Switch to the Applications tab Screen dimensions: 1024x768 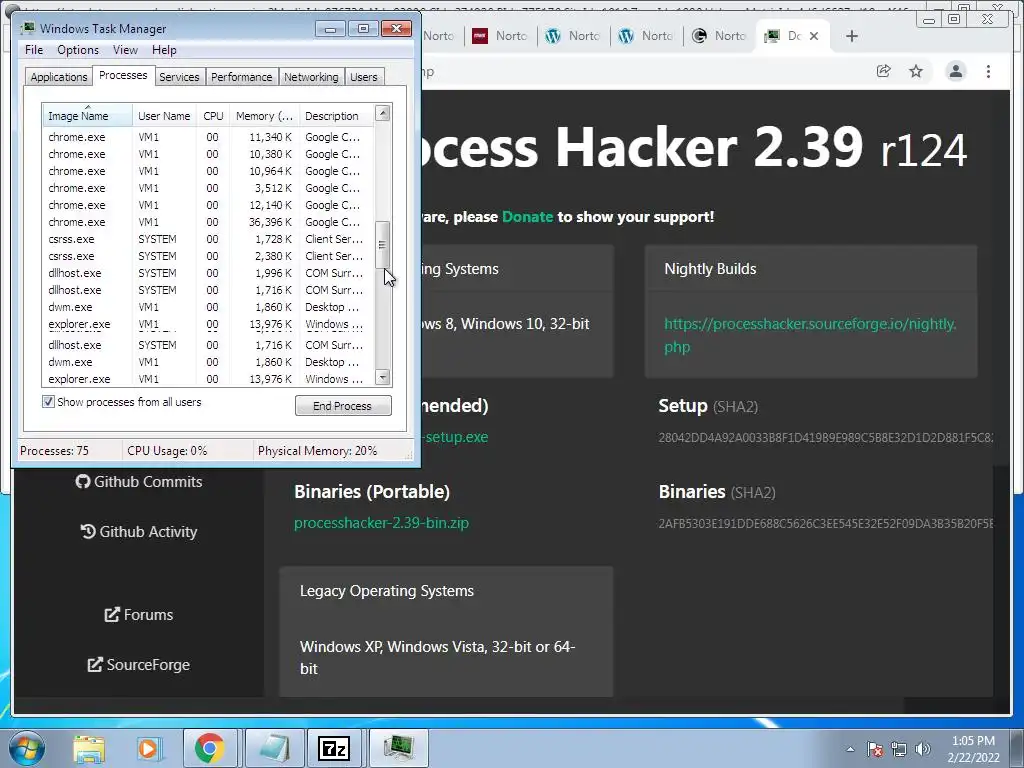point(59,77)
